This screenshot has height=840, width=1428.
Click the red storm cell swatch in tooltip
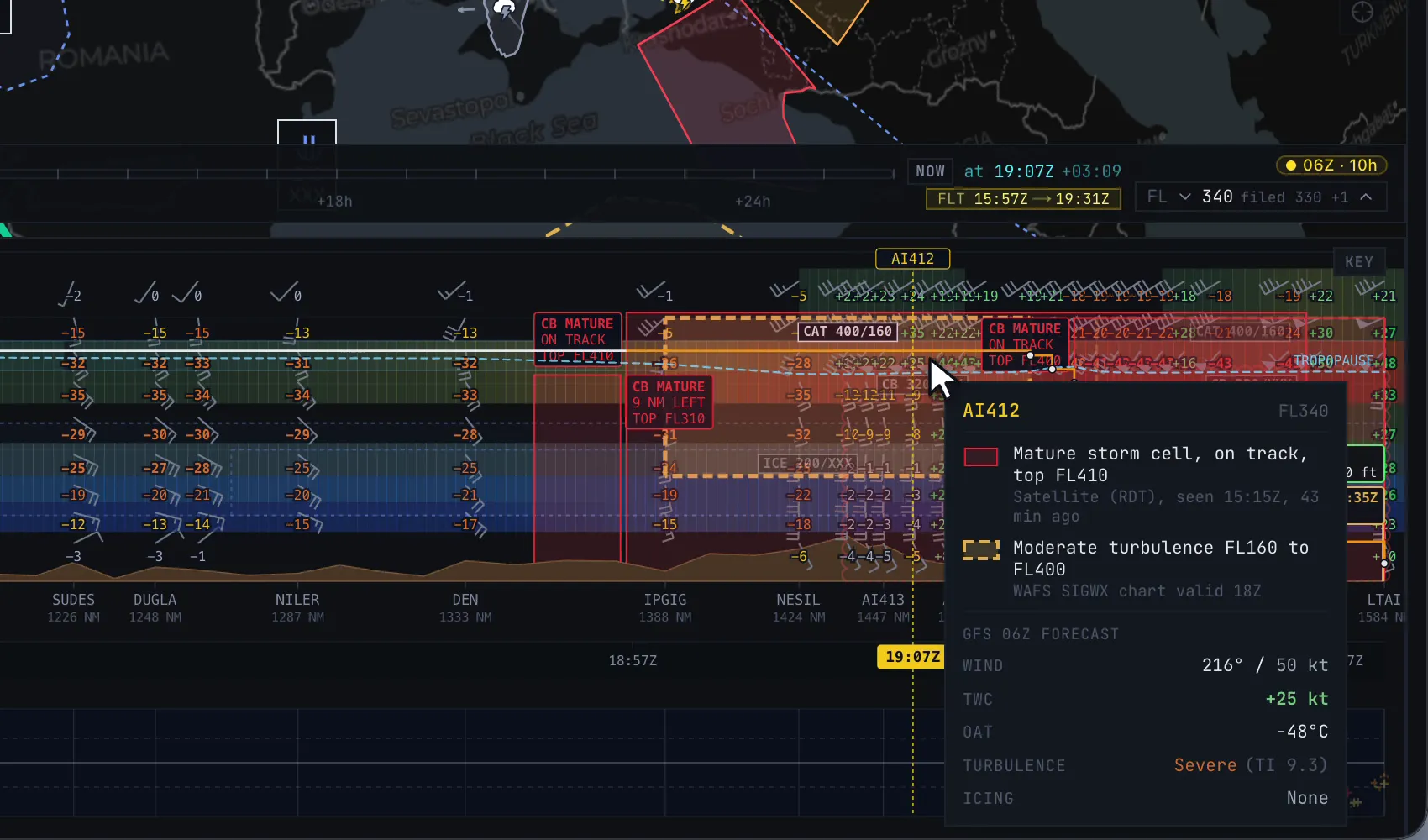981,457
